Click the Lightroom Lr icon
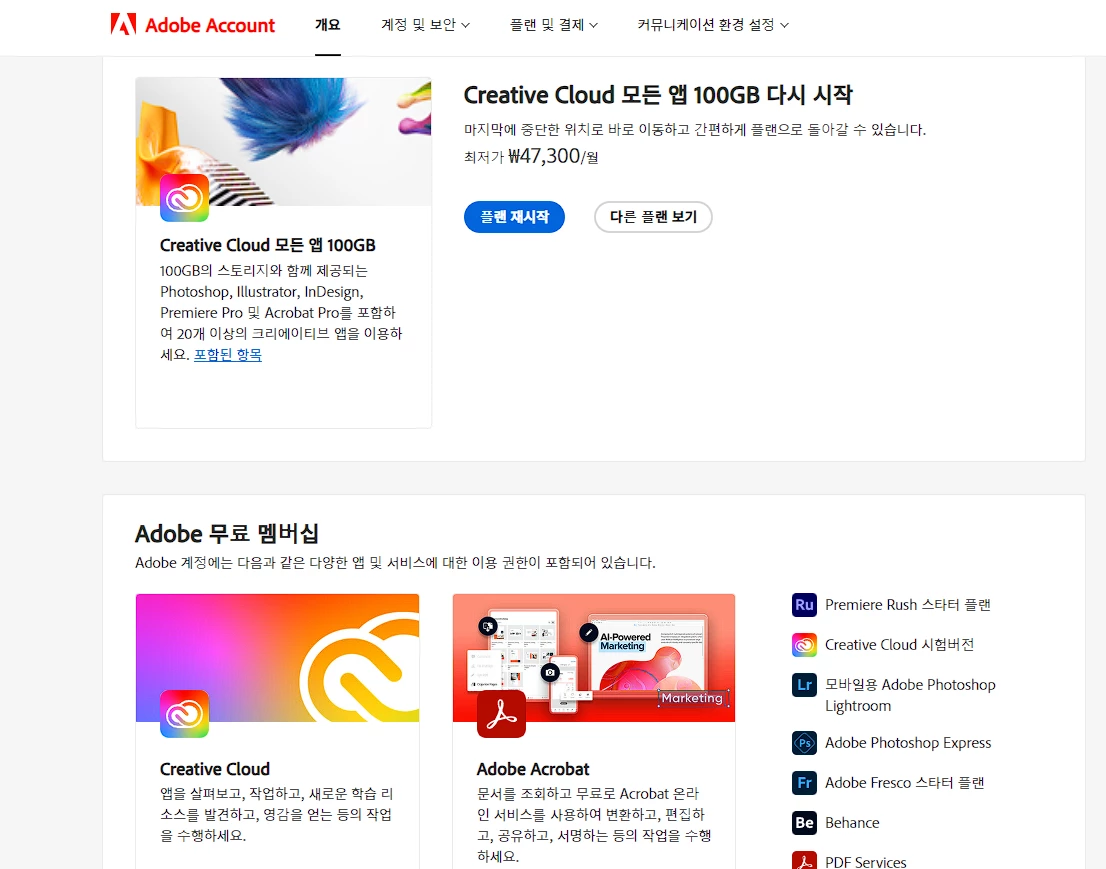The image size is (1106, 869). tap(804, 685)
